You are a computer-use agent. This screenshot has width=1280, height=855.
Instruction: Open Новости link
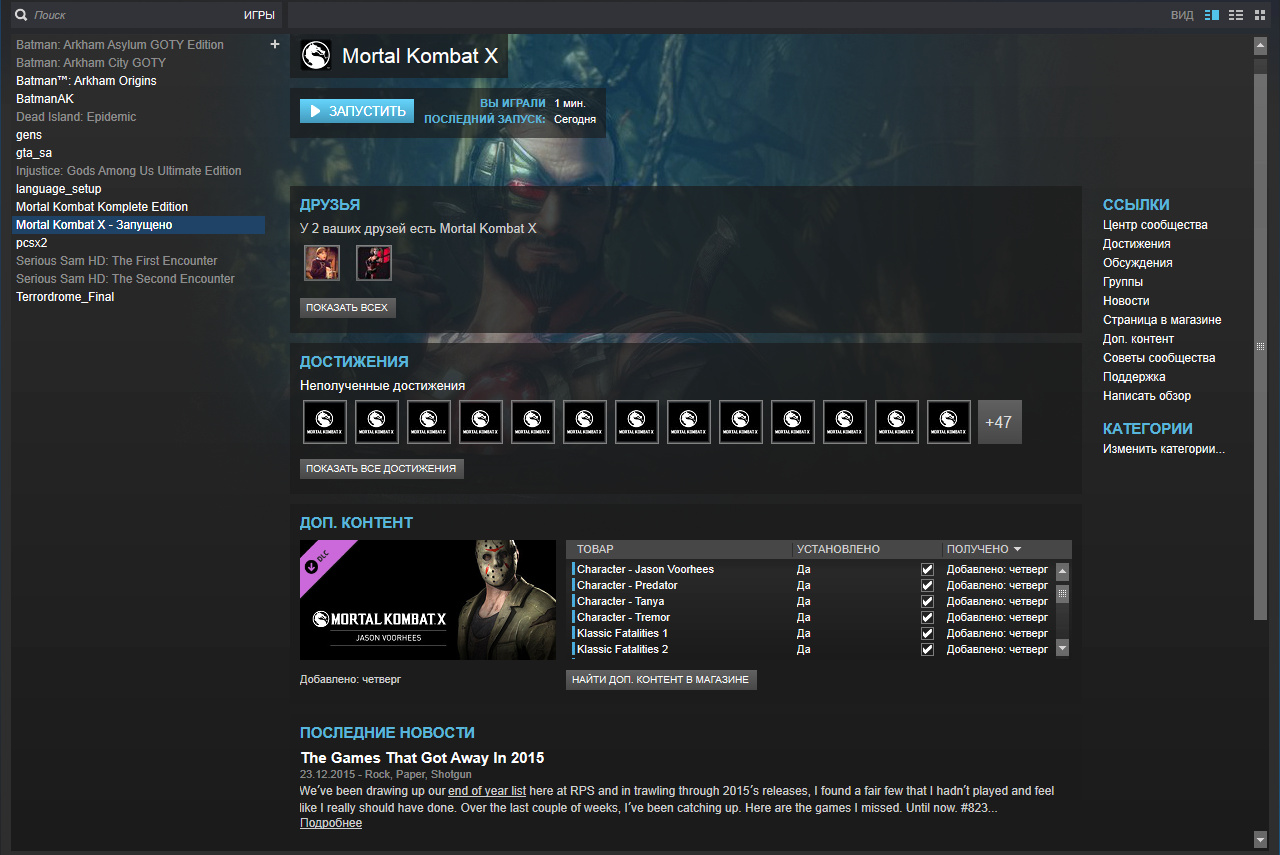point(1126,301)
